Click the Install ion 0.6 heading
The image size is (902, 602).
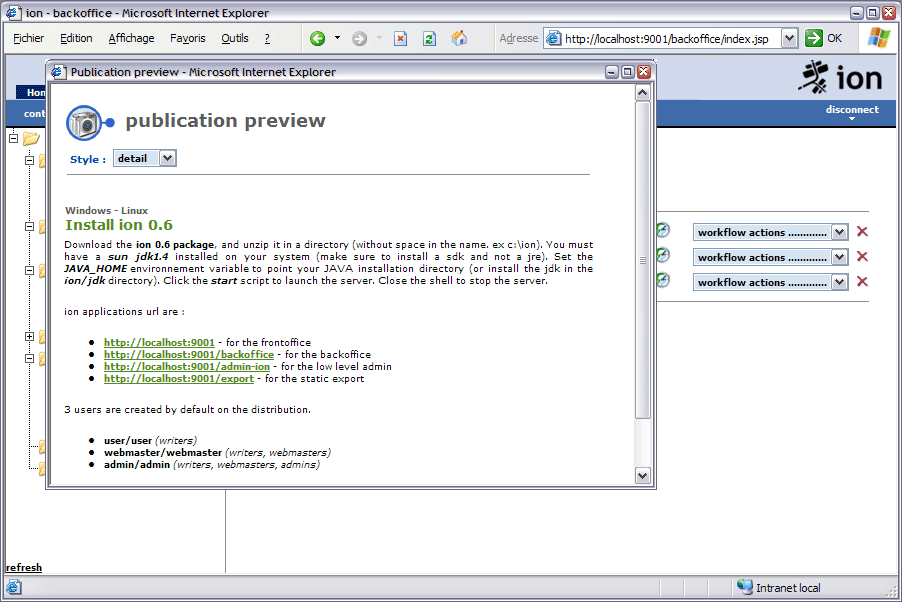pos(119,225)
